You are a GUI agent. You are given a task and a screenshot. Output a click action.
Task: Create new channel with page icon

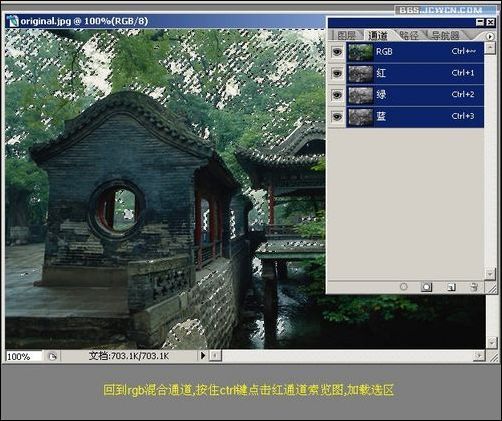tap(451, 287)
